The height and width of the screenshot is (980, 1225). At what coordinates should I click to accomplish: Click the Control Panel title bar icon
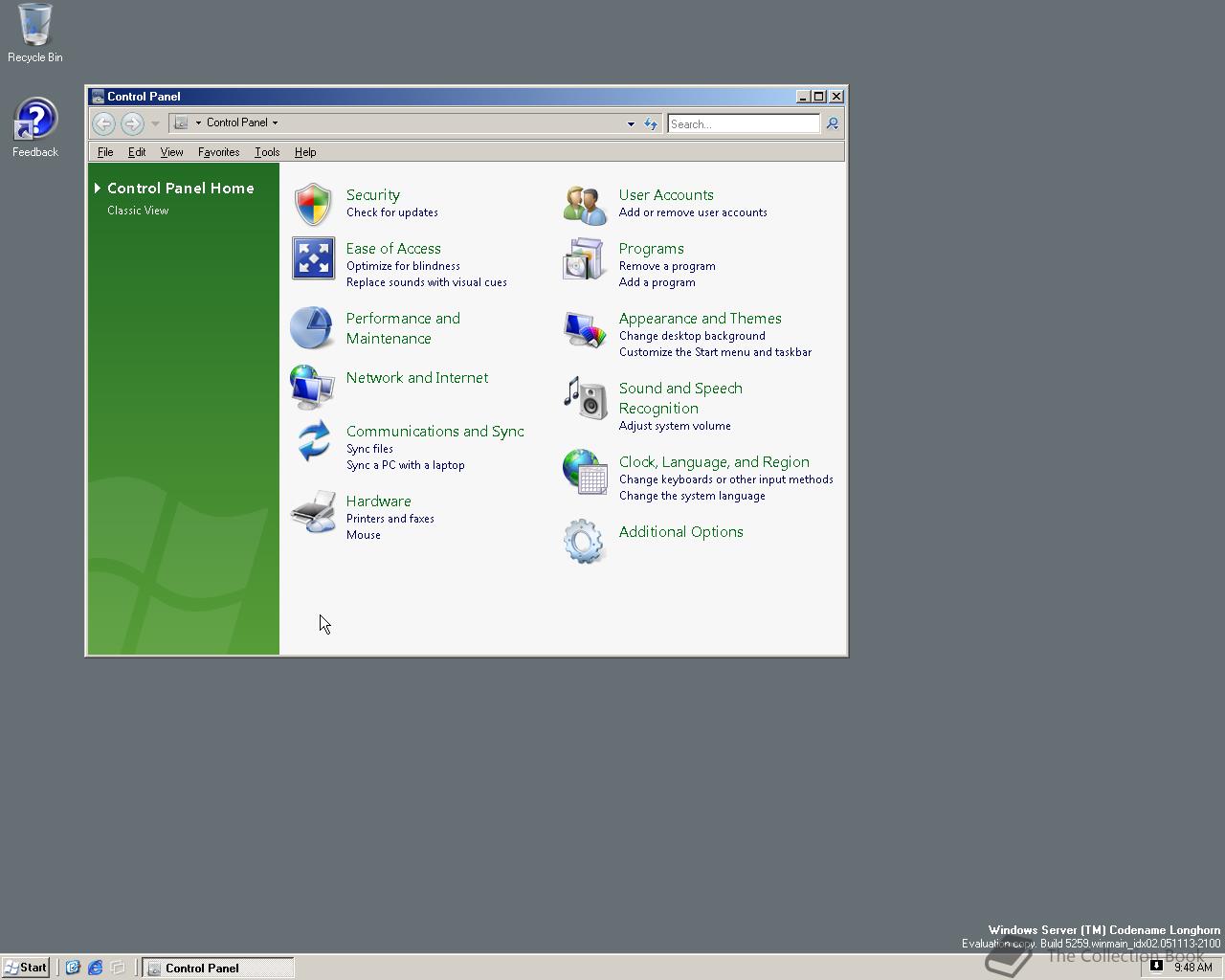point(98,97)
